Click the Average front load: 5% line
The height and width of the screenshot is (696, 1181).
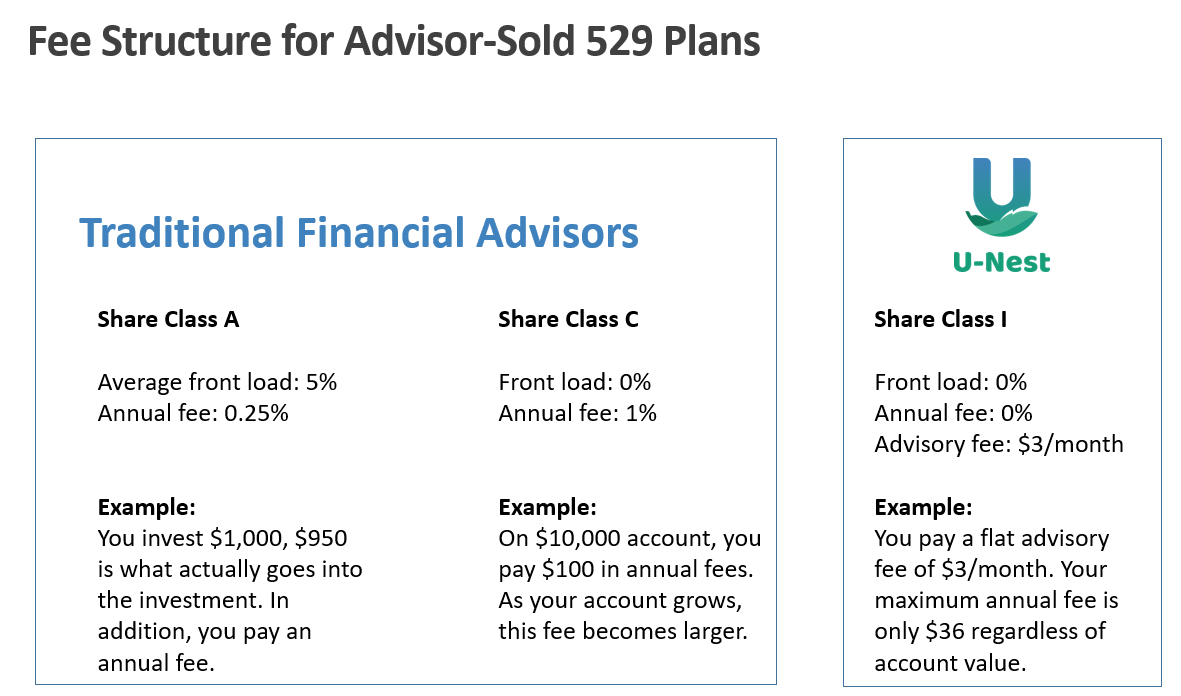(x=217, y=382)
